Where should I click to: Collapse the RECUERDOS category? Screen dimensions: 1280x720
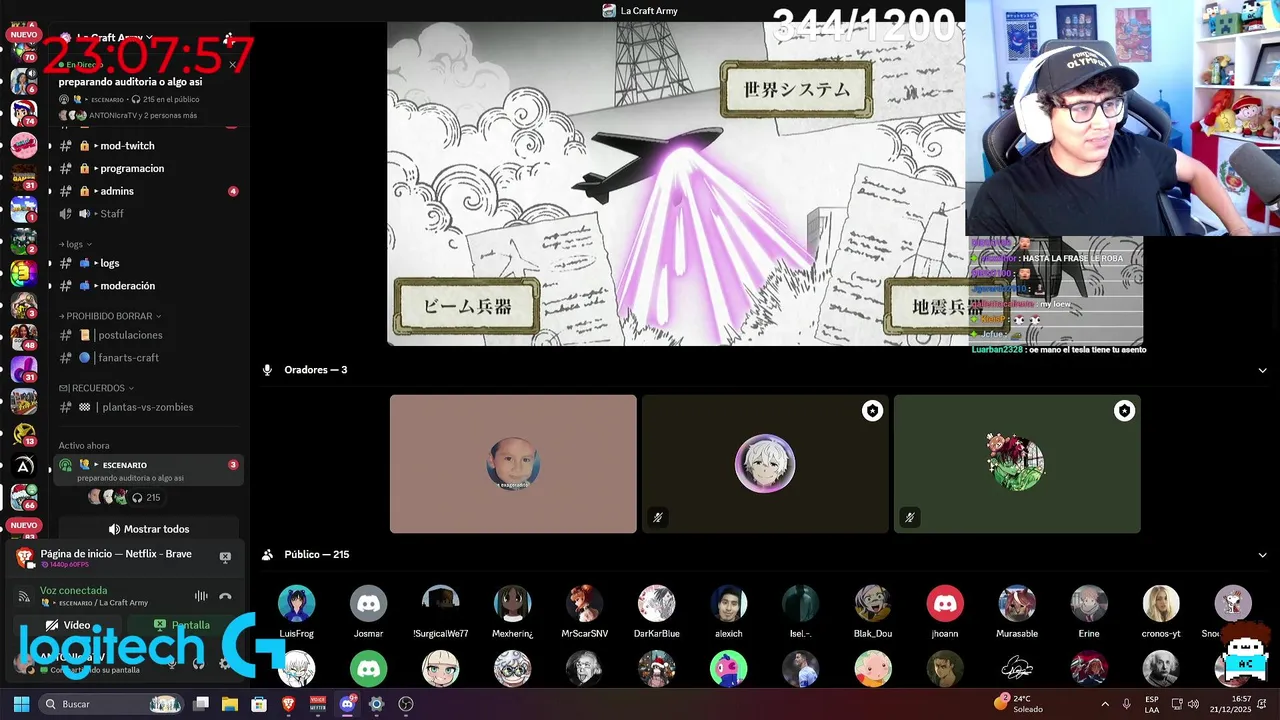(96, 388)
